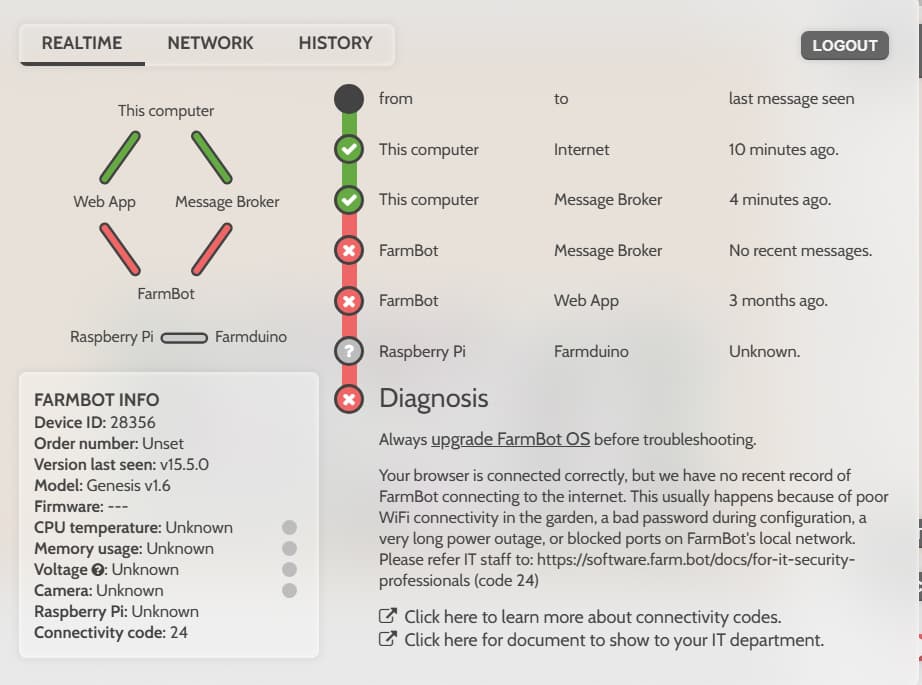Open link to learn about connectivity codes
This screenshot has width=922, height=685.
[x=592, y=617]
